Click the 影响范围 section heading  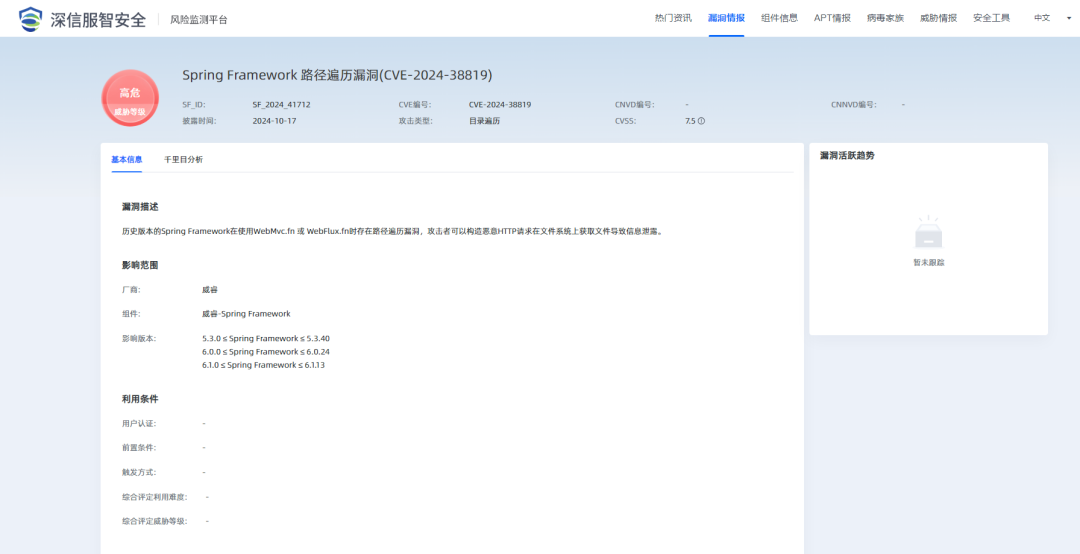coord(140,265)
